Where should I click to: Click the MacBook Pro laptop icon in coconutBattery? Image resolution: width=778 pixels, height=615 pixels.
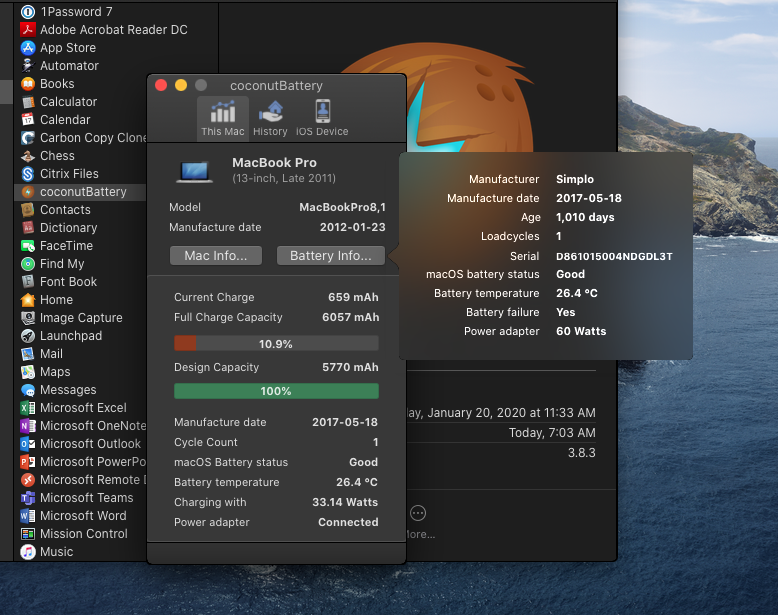coord(195,171)
